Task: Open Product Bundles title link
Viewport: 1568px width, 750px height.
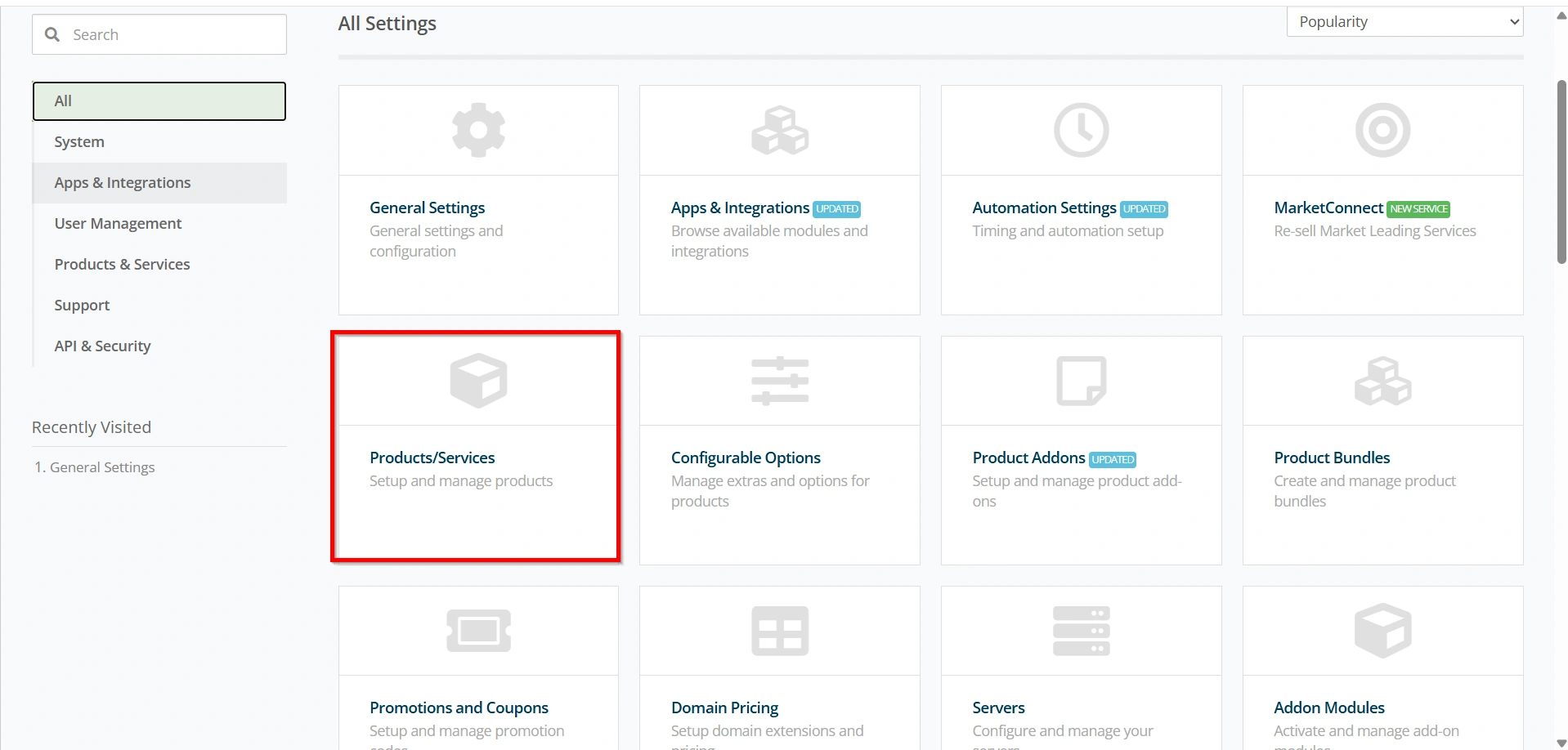Action: click(x=1332, y=458)
